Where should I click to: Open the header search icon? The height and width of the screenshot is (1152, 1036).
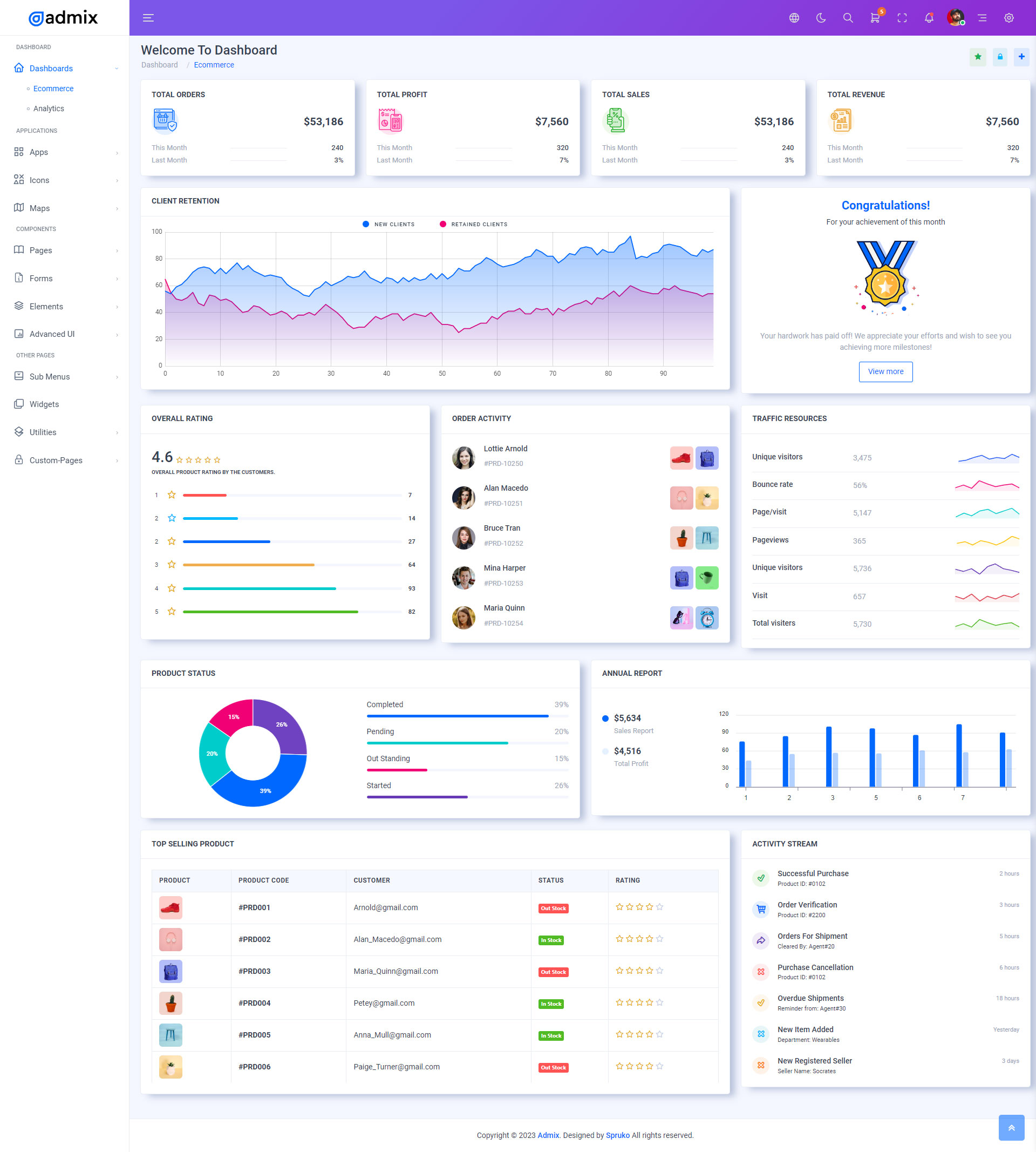coord(848,18)
